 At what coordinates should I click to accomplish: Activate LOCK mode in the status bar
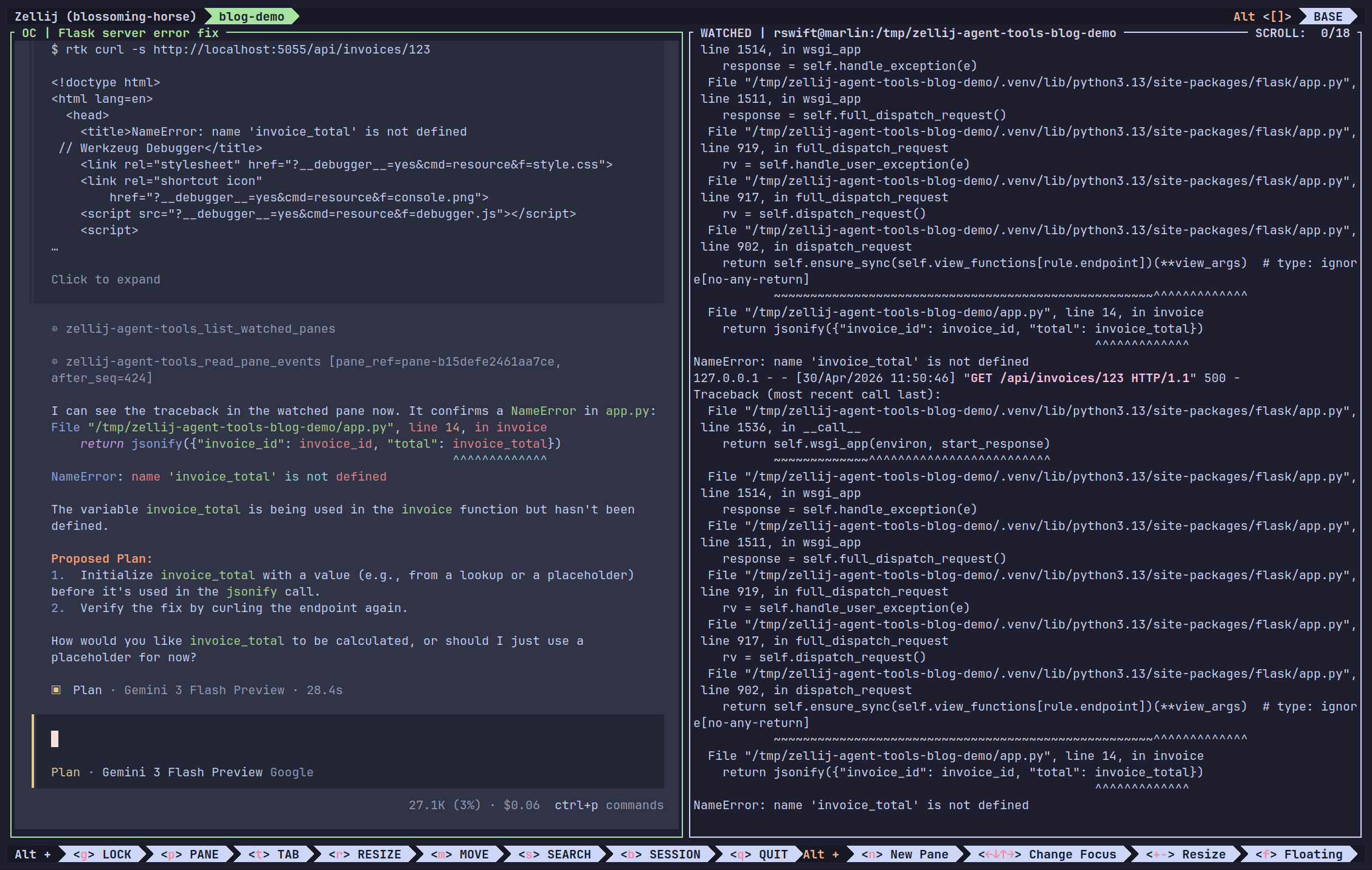102,854
